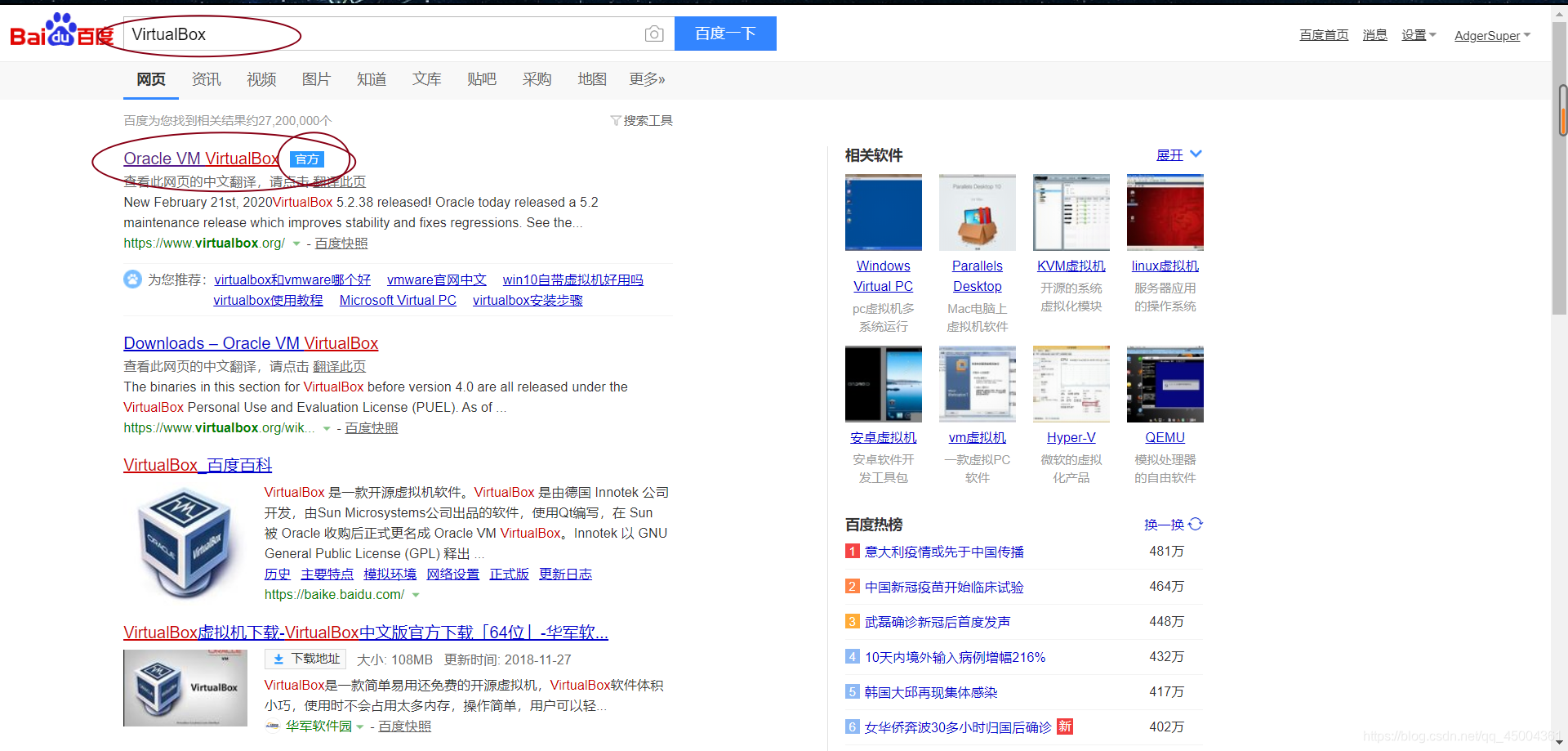This screenshot has height=751, width=1568.
Task: Switch to the 采购 tab
Action: point(537,79)
